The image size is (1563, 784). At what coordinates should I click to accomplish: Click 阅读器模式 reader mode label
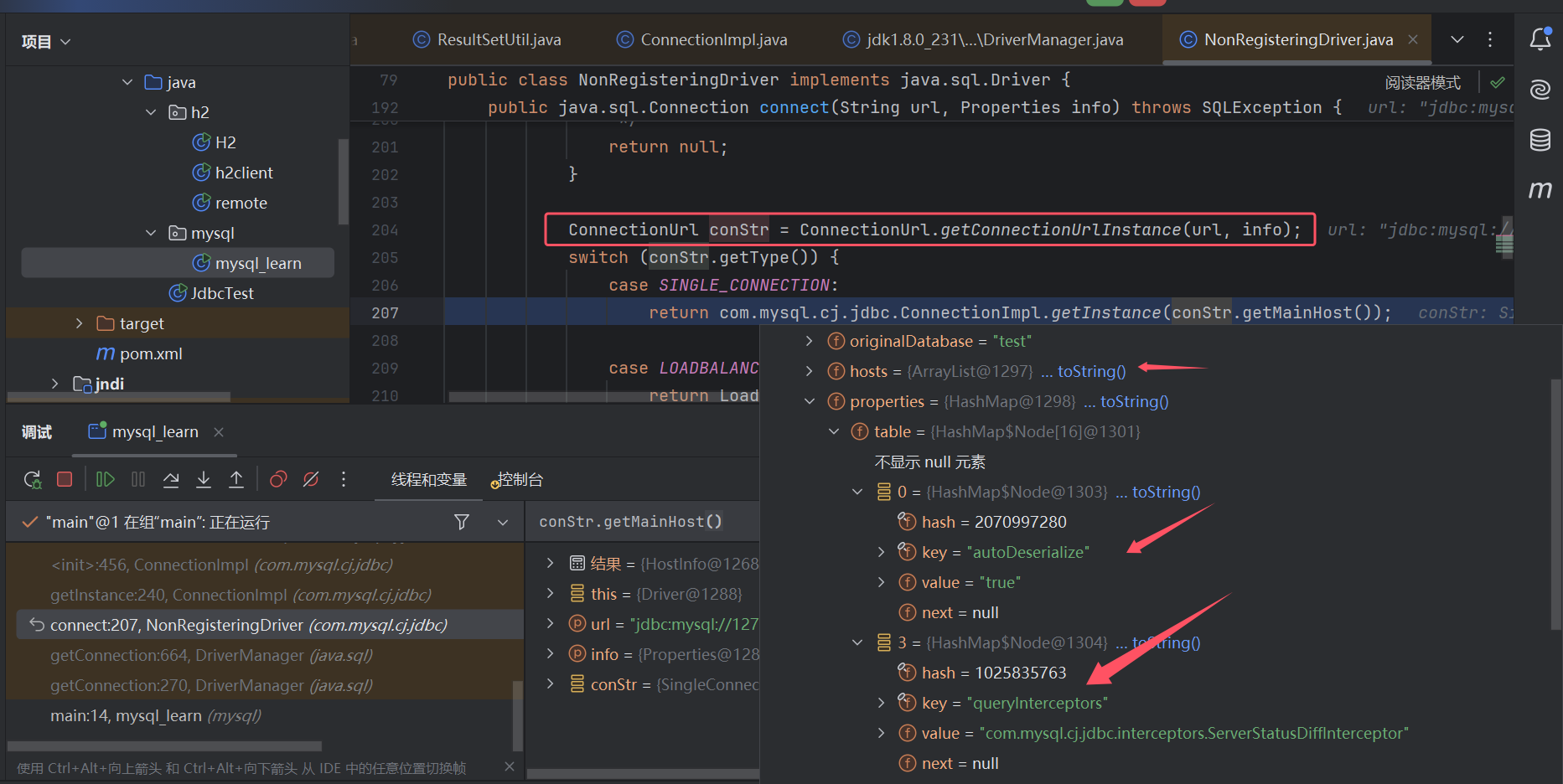(1422, 82)
